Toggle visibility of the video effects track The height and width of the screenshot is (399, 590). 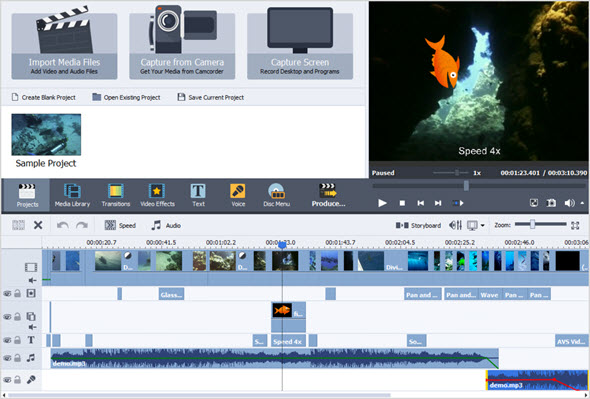pos(7,294)
